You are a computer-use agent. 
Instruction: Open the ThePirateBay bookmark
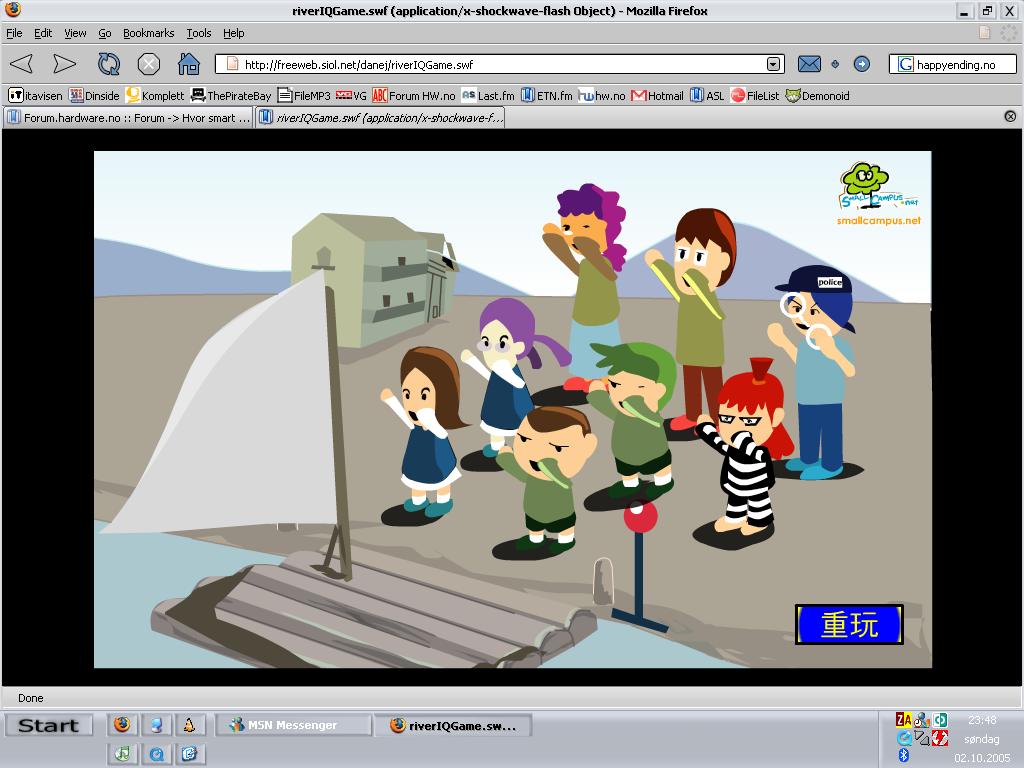click(x=231, y=95)
